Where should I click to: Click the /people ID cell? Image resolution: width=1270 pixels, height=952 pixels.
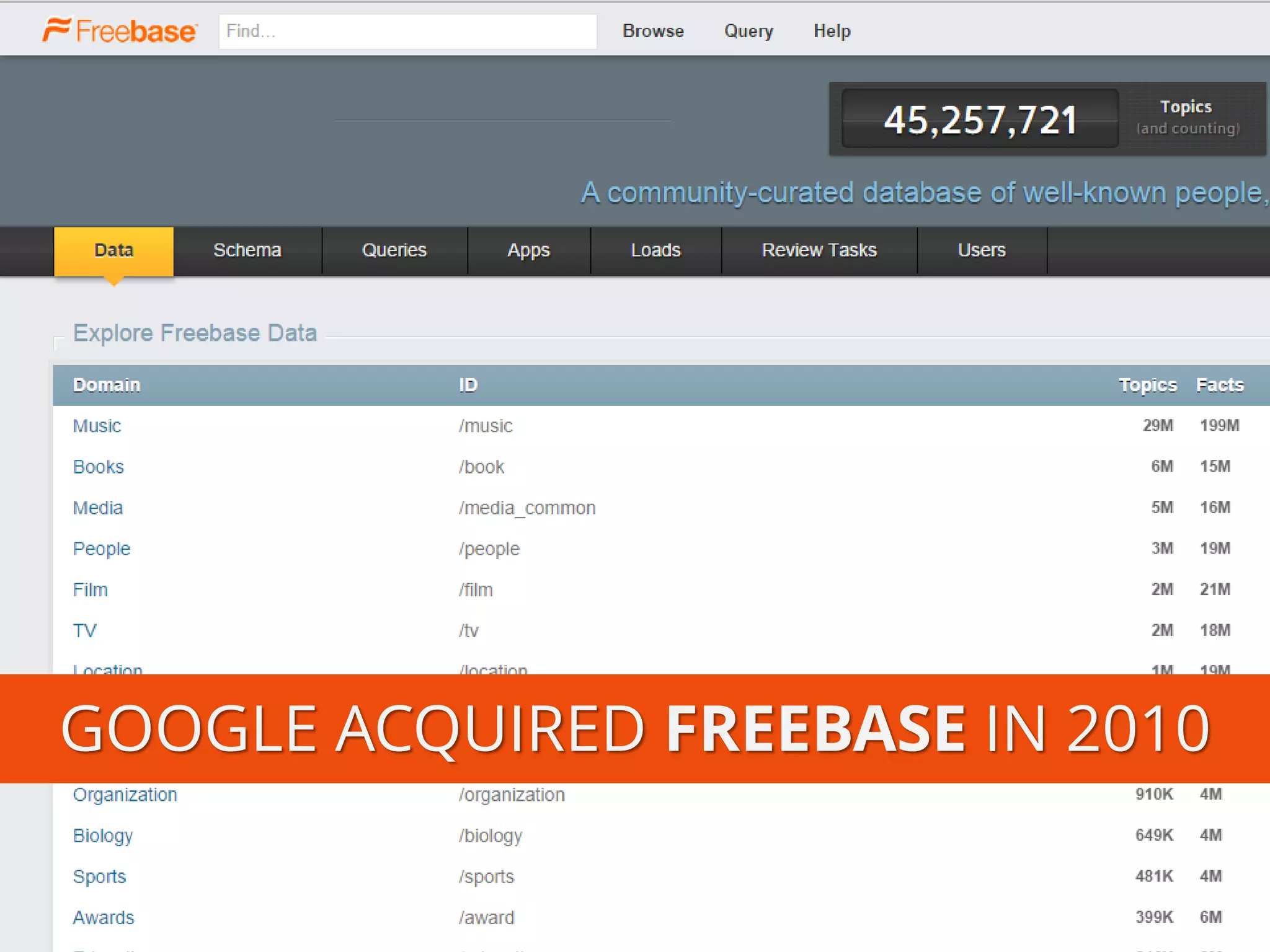pyautogui.click(x=489, y=549)
